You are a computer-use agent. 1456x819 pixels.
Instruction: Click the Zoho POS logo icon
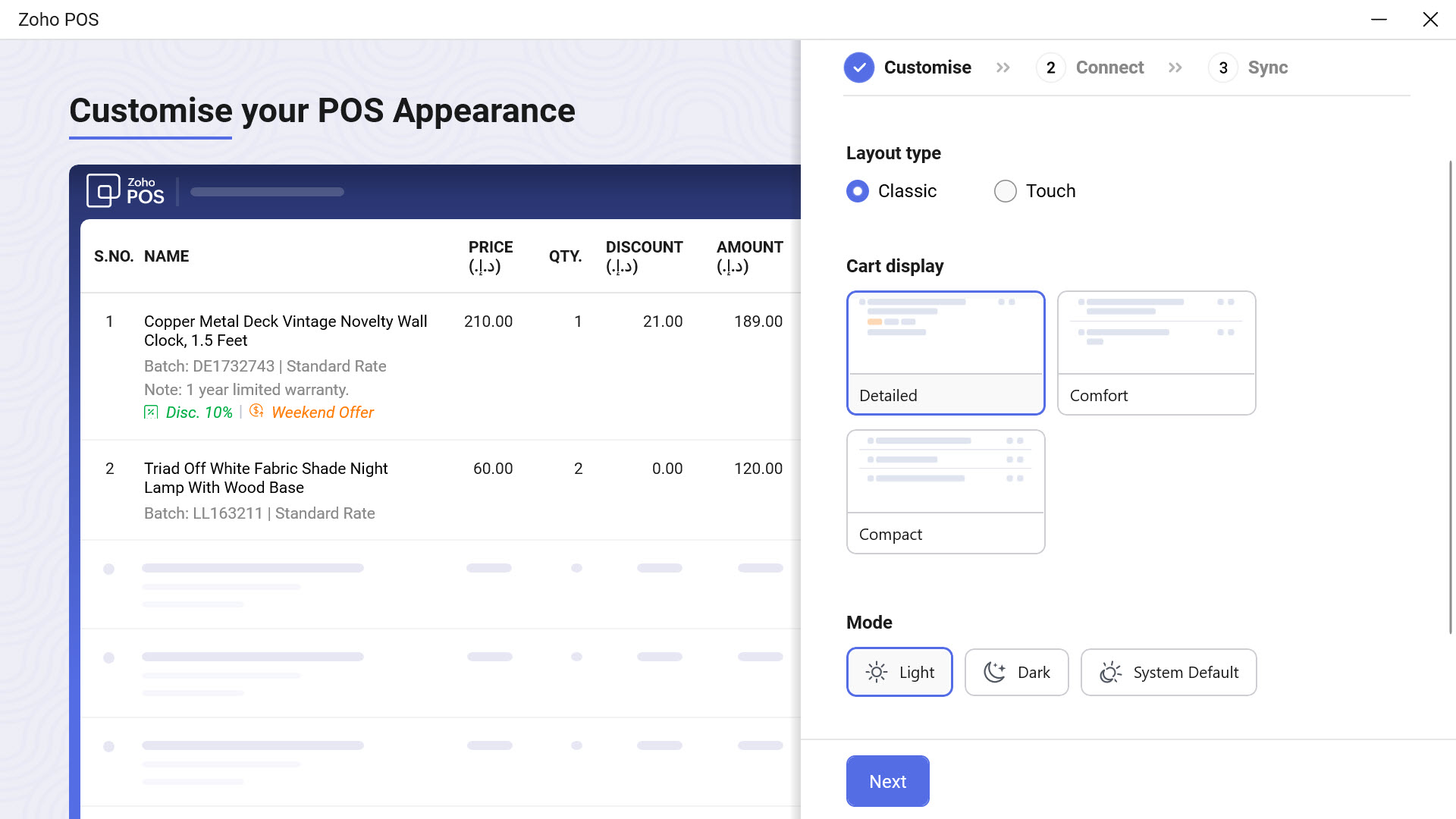click(103, 190)
